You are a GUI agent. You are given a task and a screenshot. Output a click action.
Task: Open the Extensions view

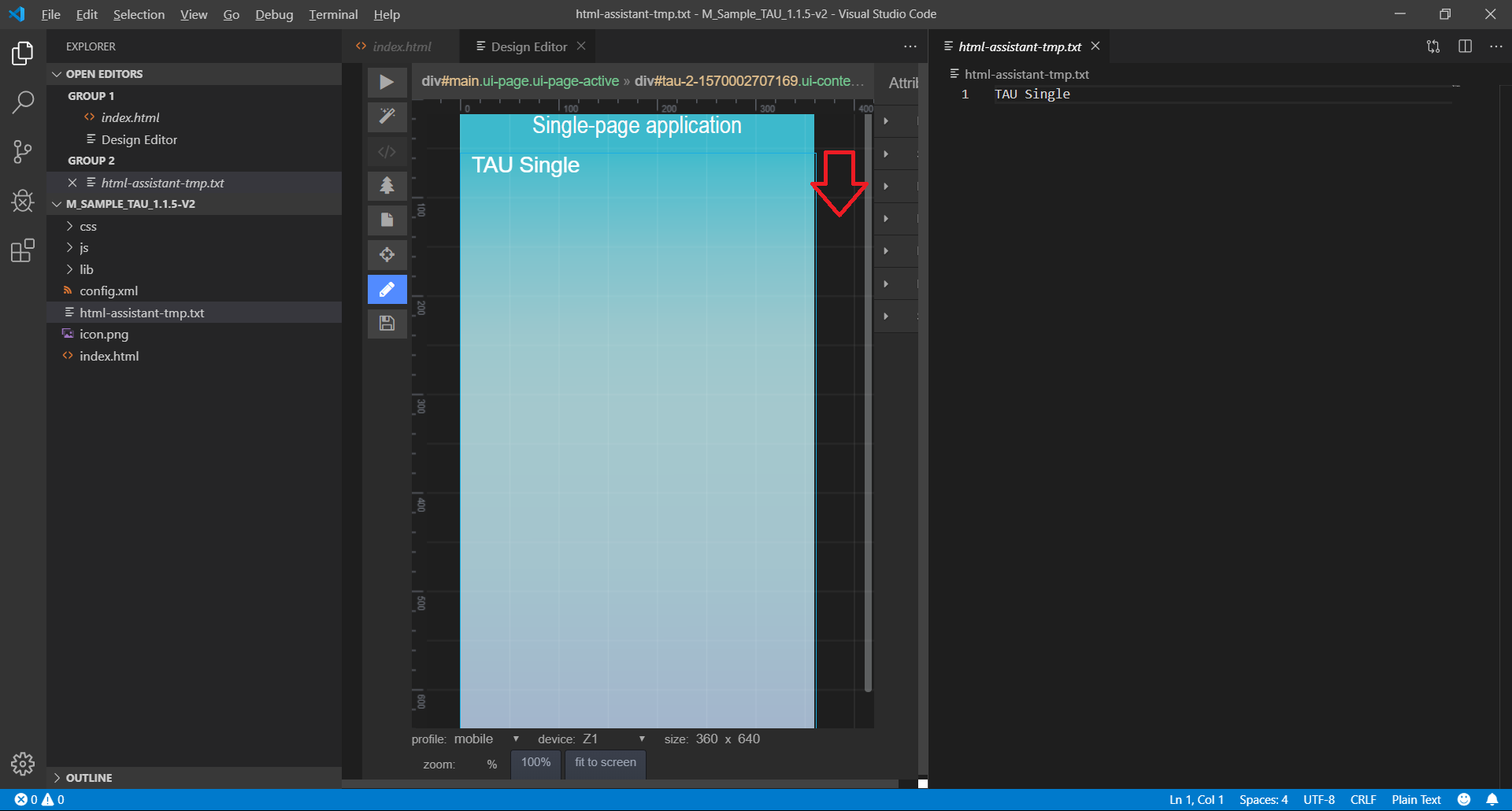23,250
